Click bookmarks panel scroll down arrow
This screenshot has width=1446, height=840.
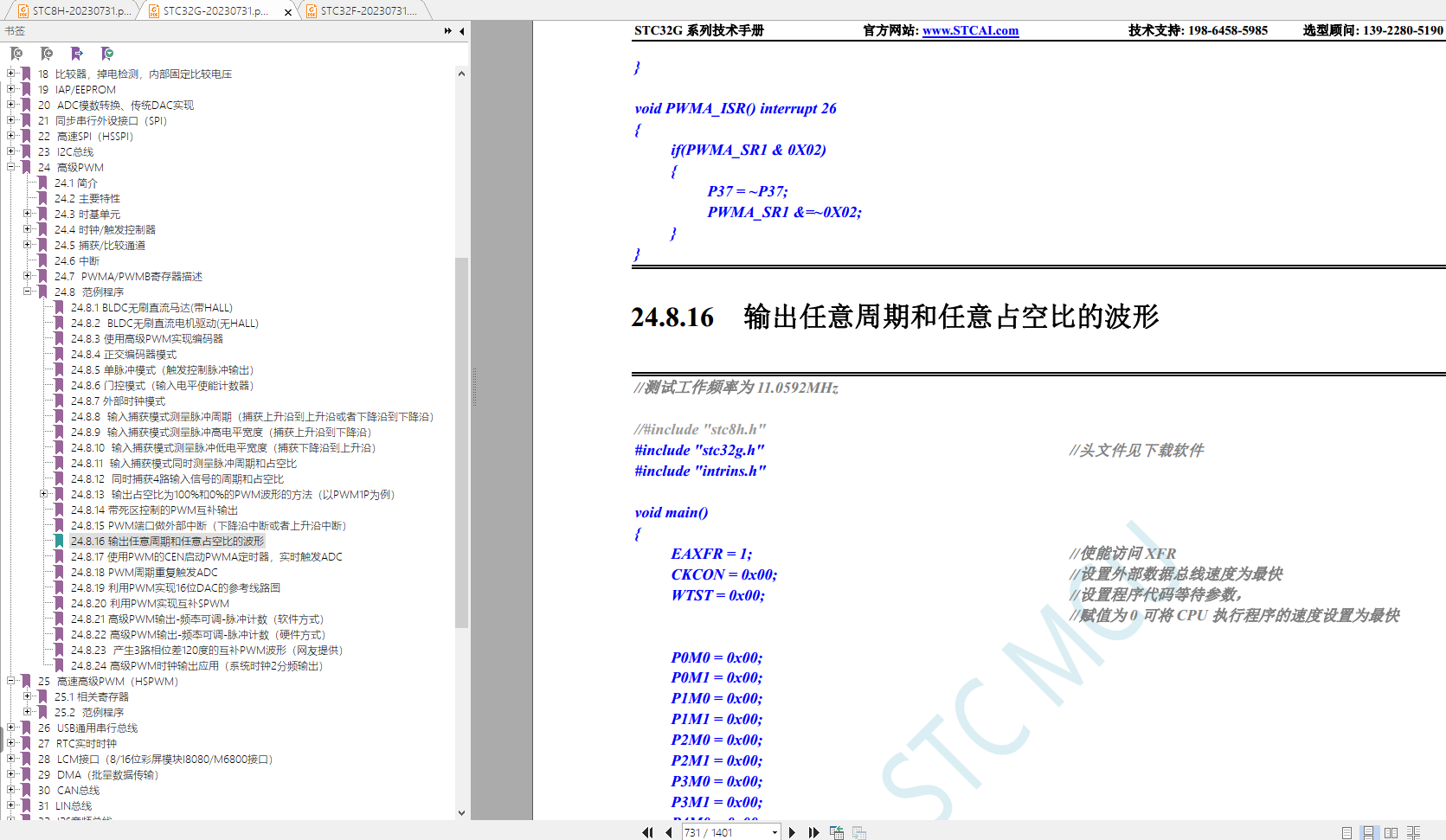click(x=461, y=812)
